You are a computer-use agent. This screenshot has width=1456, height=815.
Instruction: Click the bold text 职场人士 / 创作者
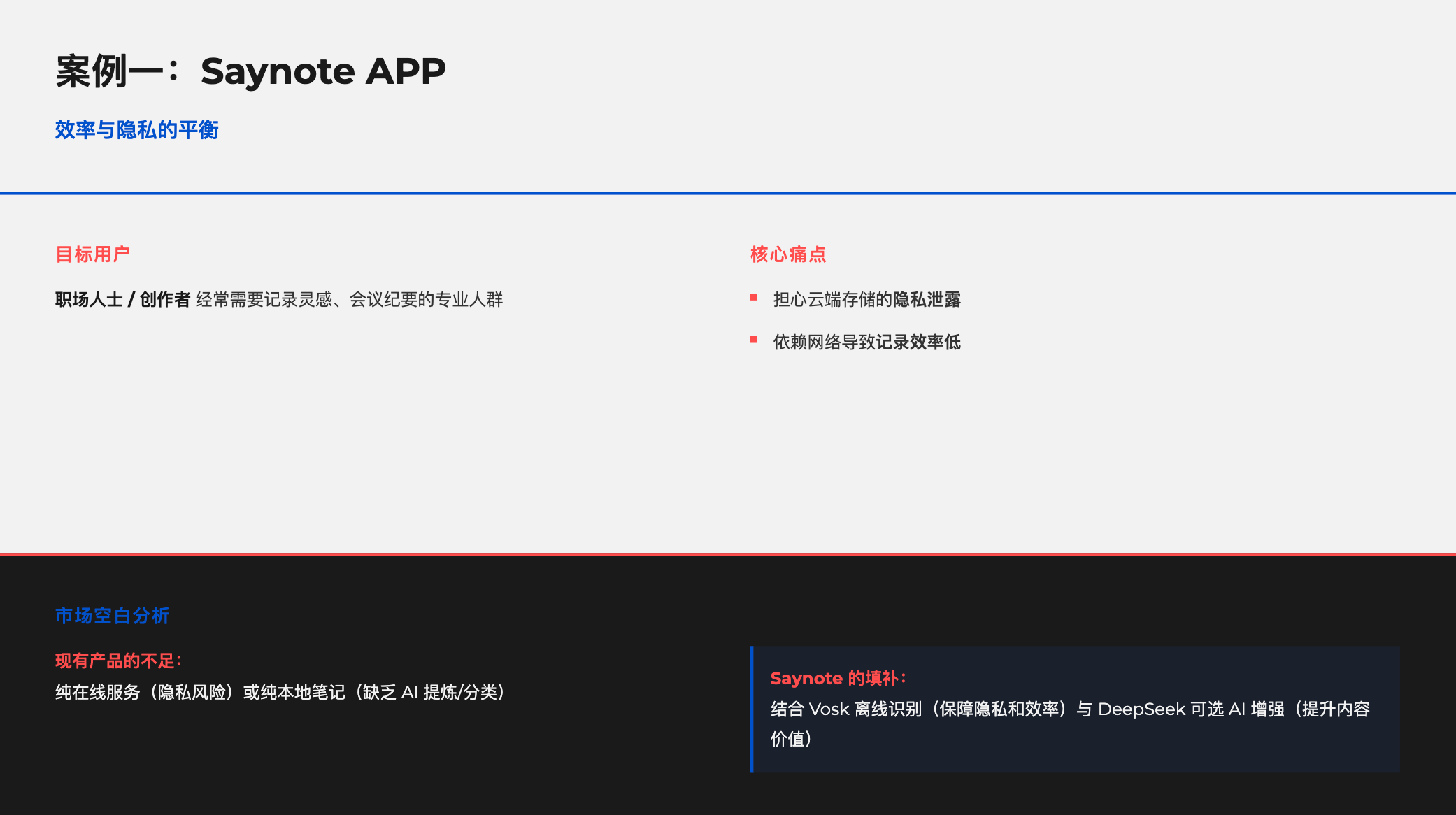(x=122, y=300)
